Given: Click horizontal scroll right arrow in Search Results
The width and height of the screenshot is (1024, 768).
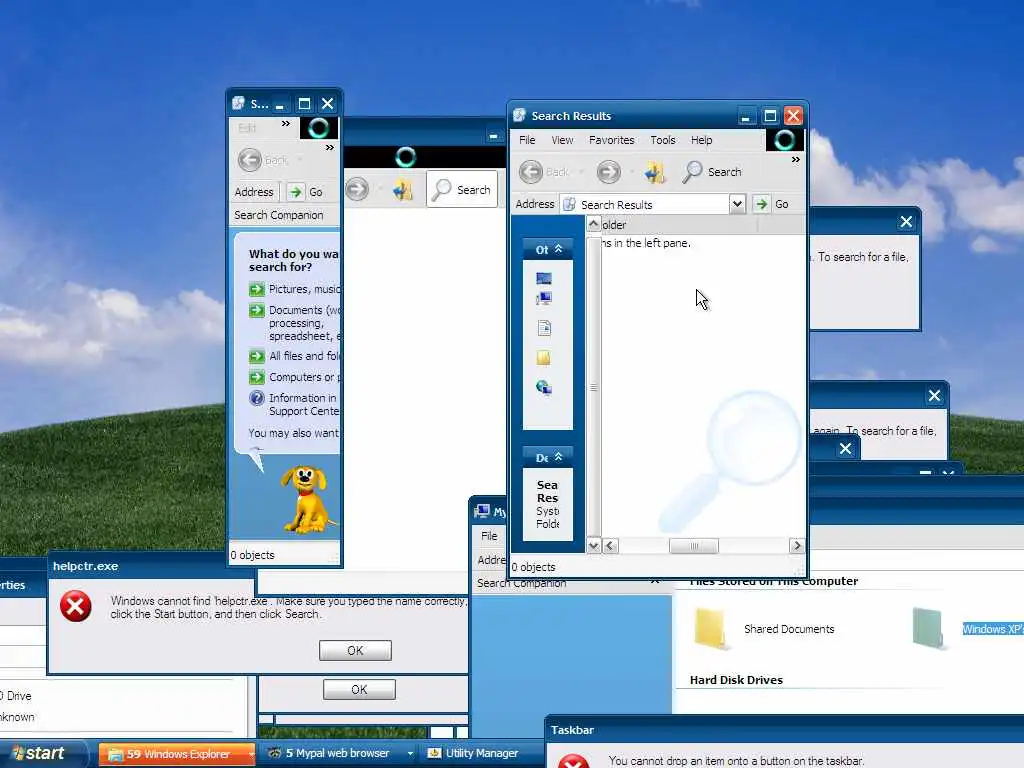Looking at the screenshot, I should coord(797,545).
